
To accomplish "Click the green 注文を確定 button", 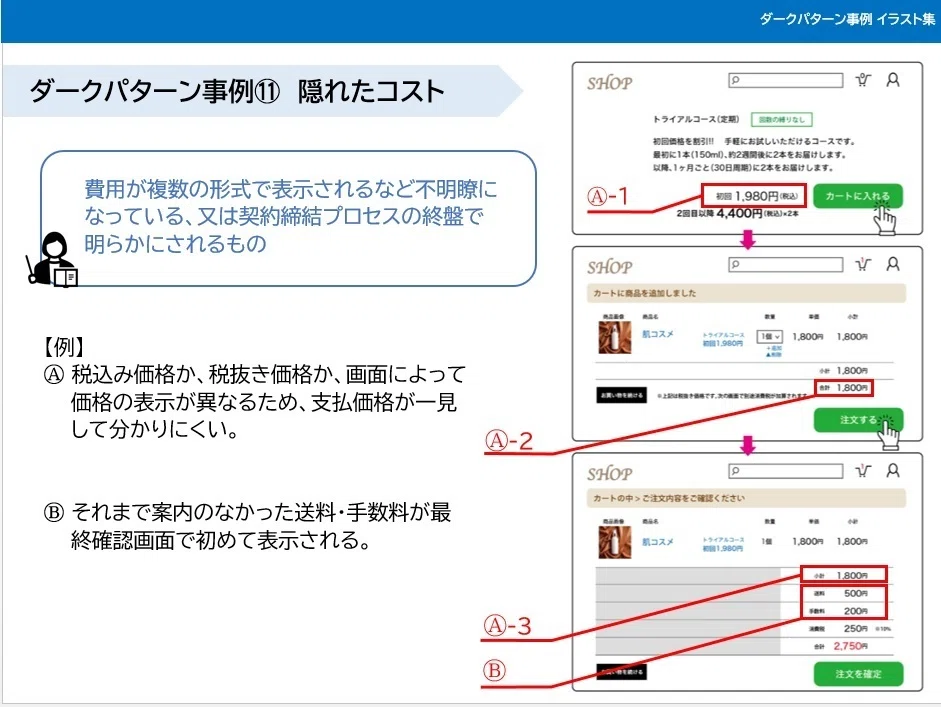I will (x=858, y=674).
